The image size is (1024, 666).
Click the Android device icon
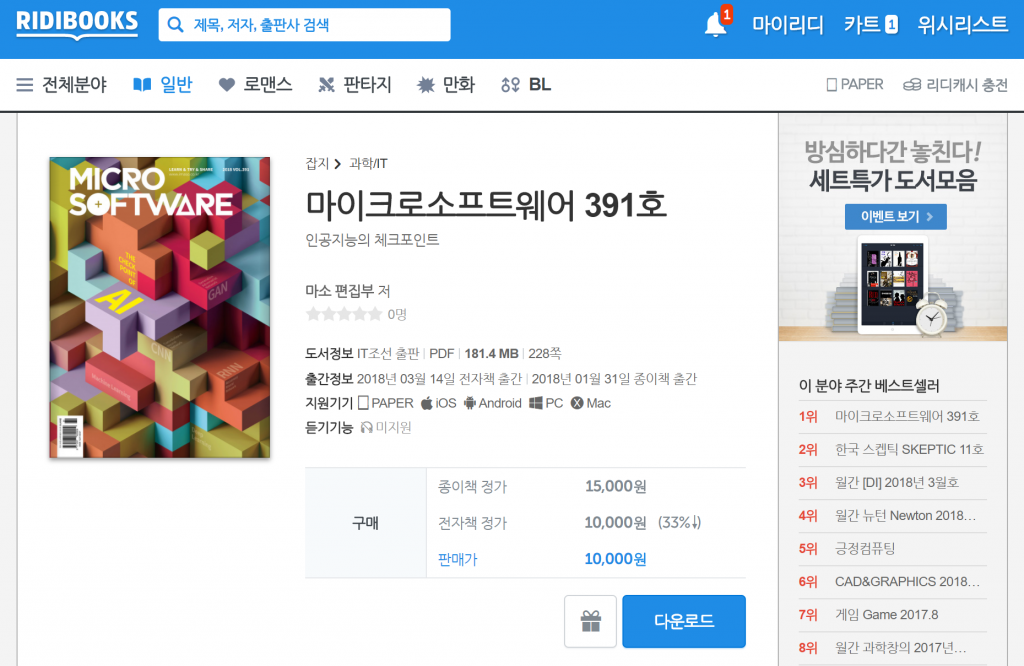pos(470,403)
